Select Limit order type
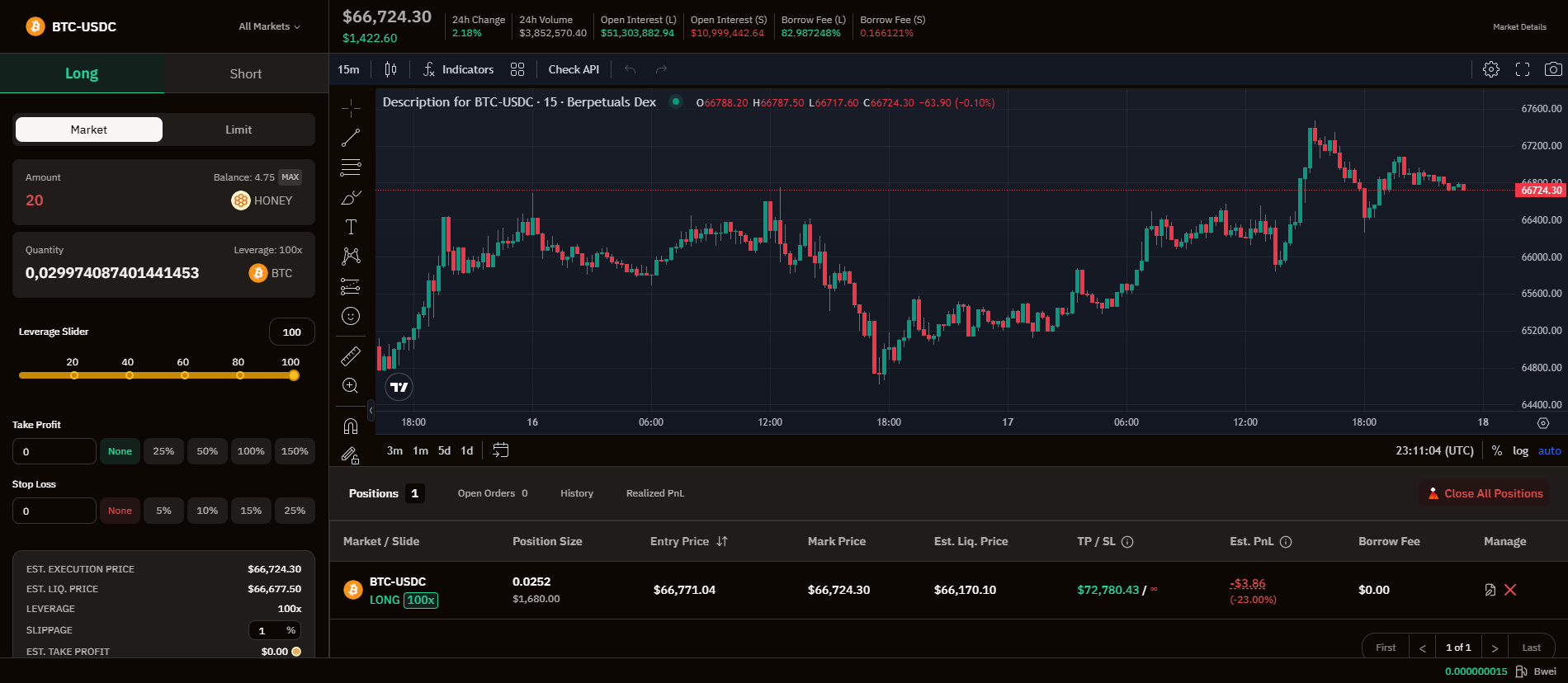Image resolution: width=1568 pixels, height=683 pixels. [239, 130]
